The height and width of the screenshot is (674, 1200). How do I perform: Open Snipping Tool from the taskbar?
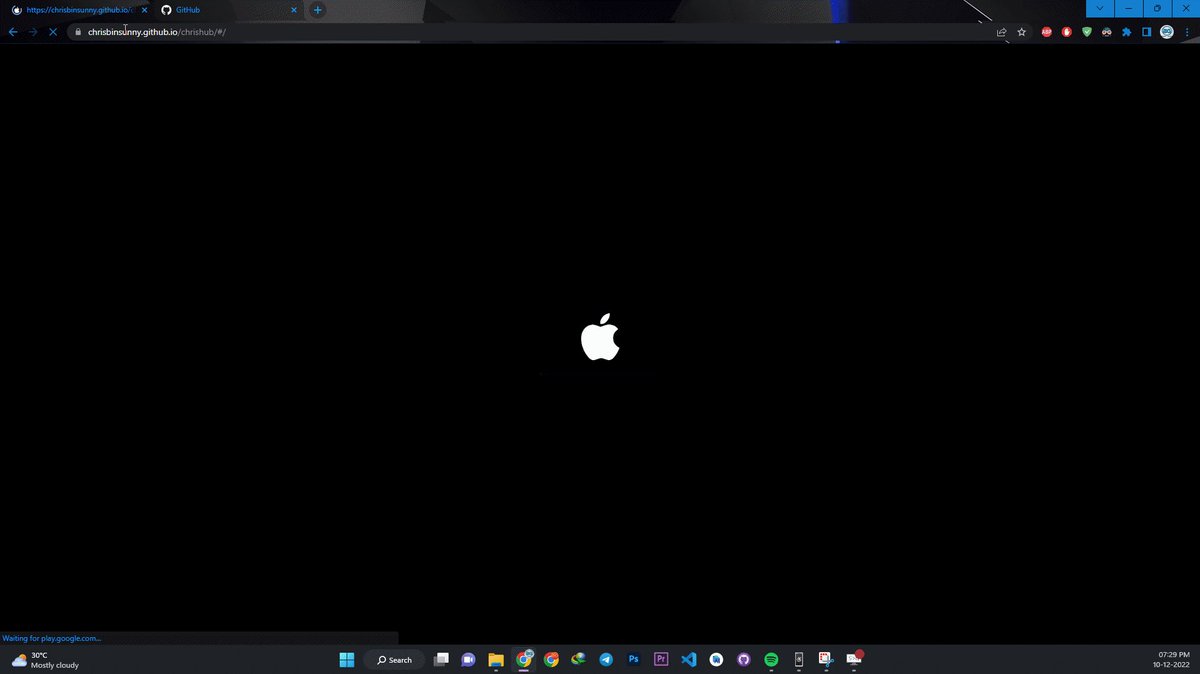pyautogui.click(x=826, y=660)
